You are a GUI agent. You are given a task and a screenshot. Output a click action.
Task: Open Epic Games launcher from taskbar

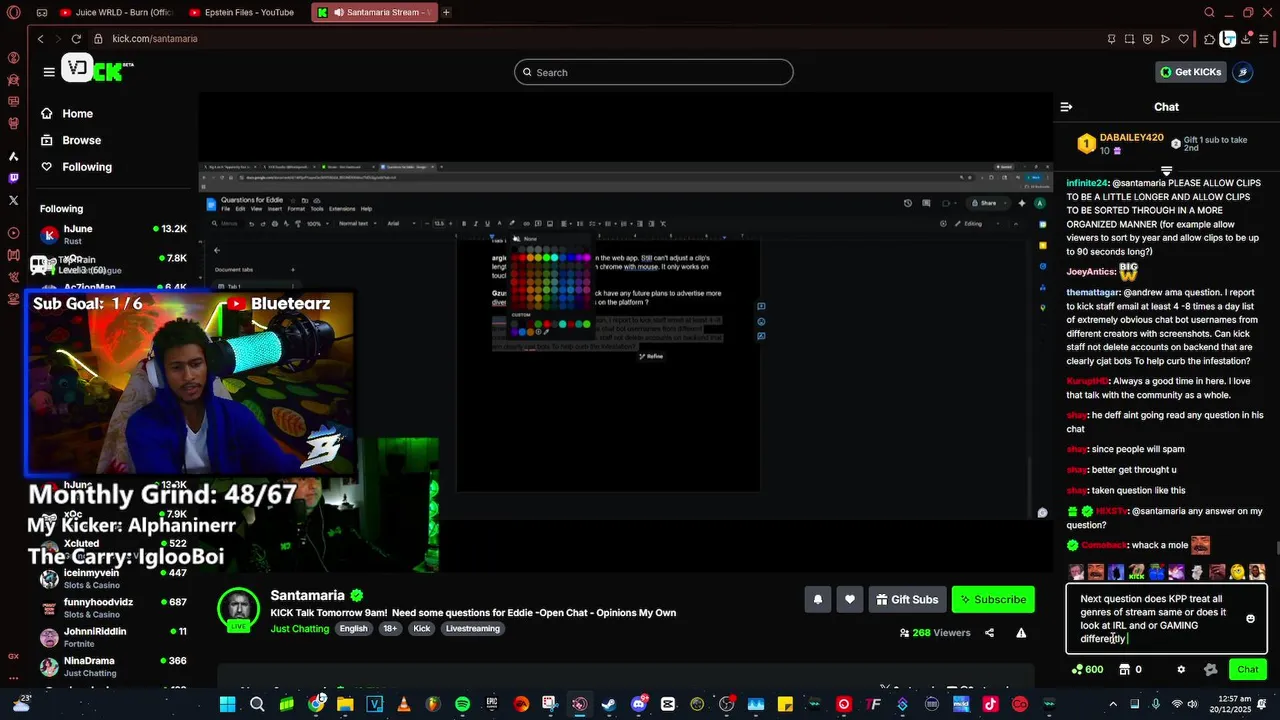pos(491,704)
